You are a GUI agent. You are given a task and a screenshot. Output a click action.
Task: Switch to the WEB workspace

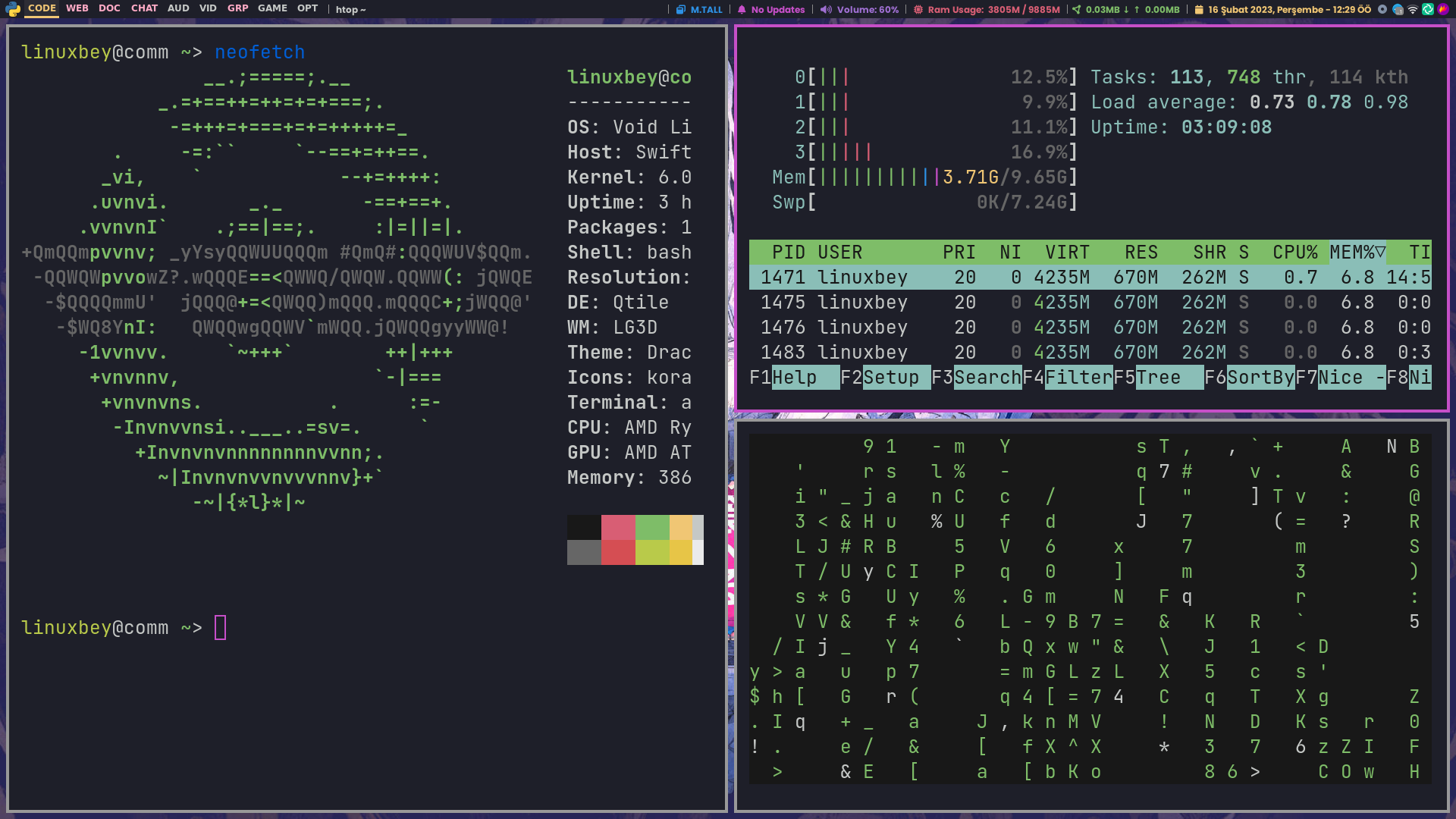click(77, 8)
